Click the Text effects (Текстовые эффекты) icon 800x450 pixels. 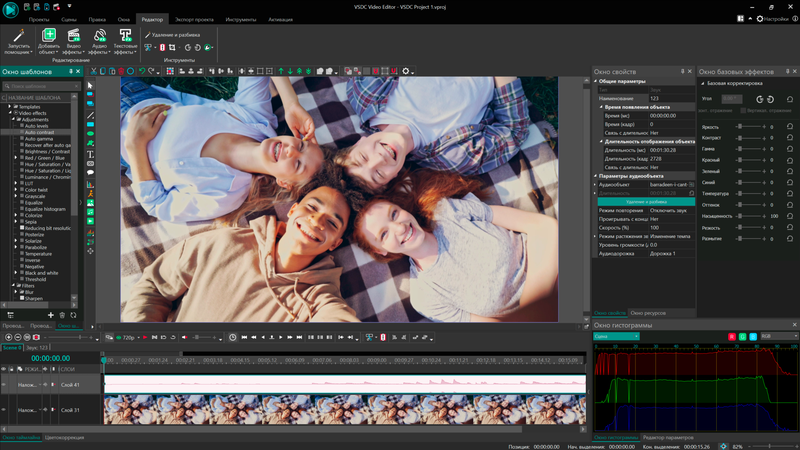[126, 36]
